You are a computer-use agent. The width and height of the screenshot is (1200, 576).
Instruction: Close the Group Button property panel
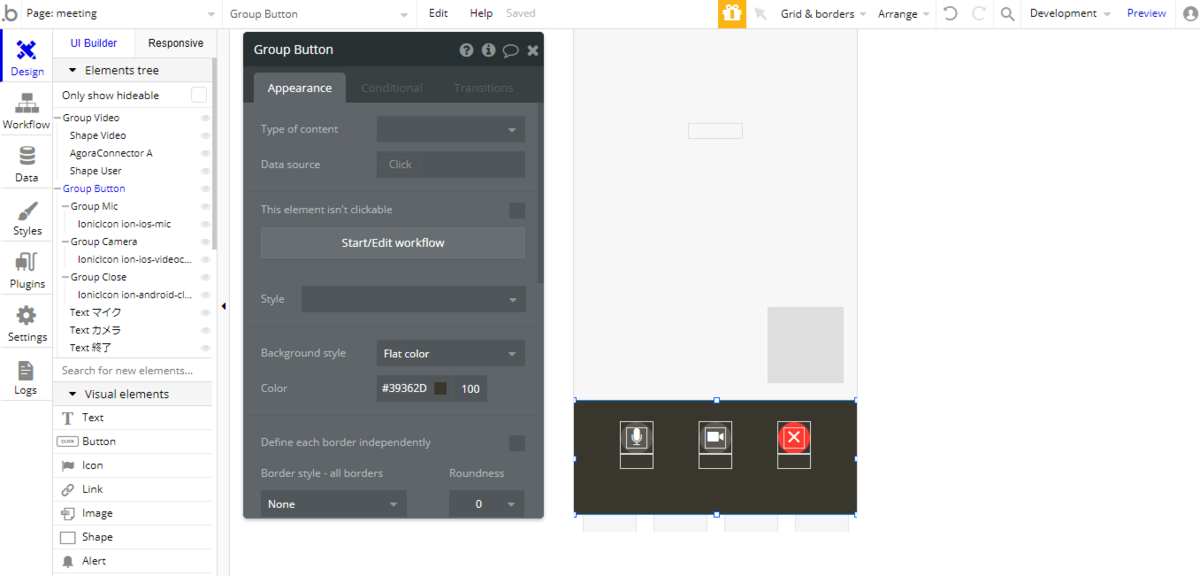pyautogui.click(x=533, y=50)
